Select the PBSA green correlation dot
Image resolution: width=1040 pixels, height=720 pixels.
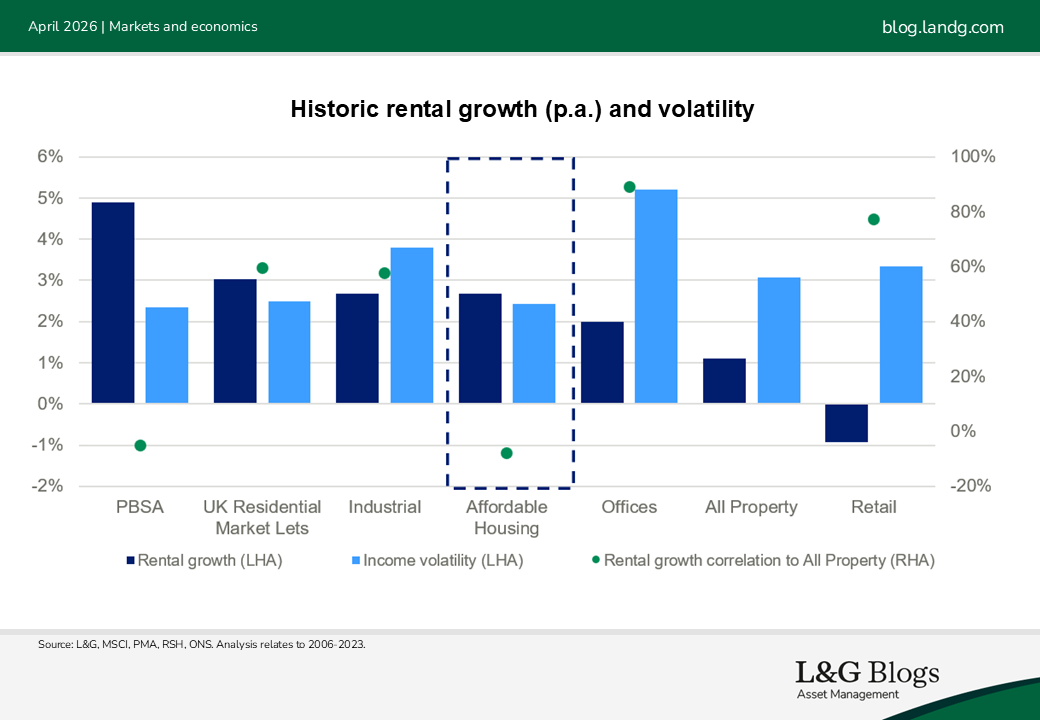tap(140, 445)
